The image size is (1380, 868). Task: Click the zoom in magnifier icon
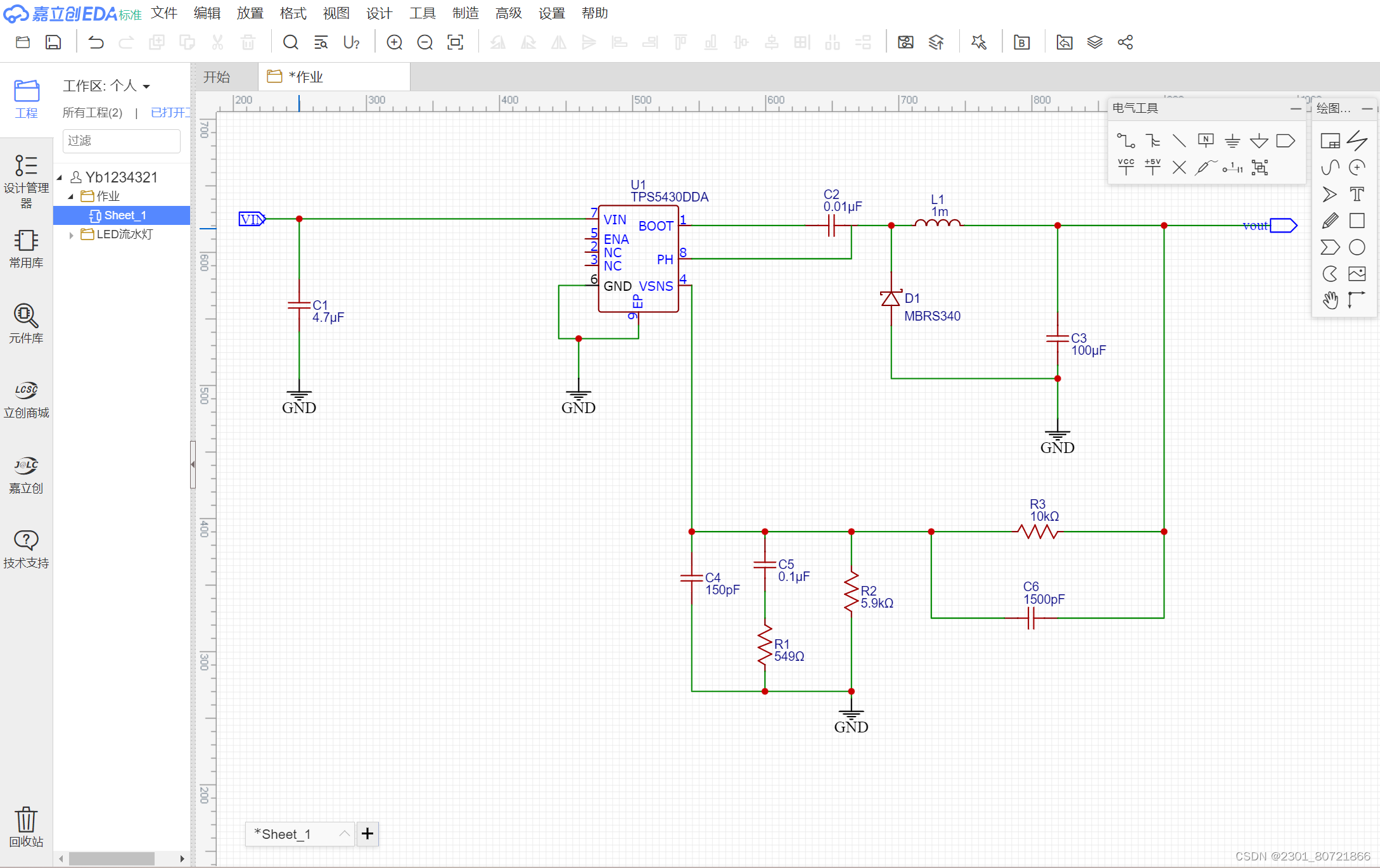pyautogui.click(x=395, y=42)
